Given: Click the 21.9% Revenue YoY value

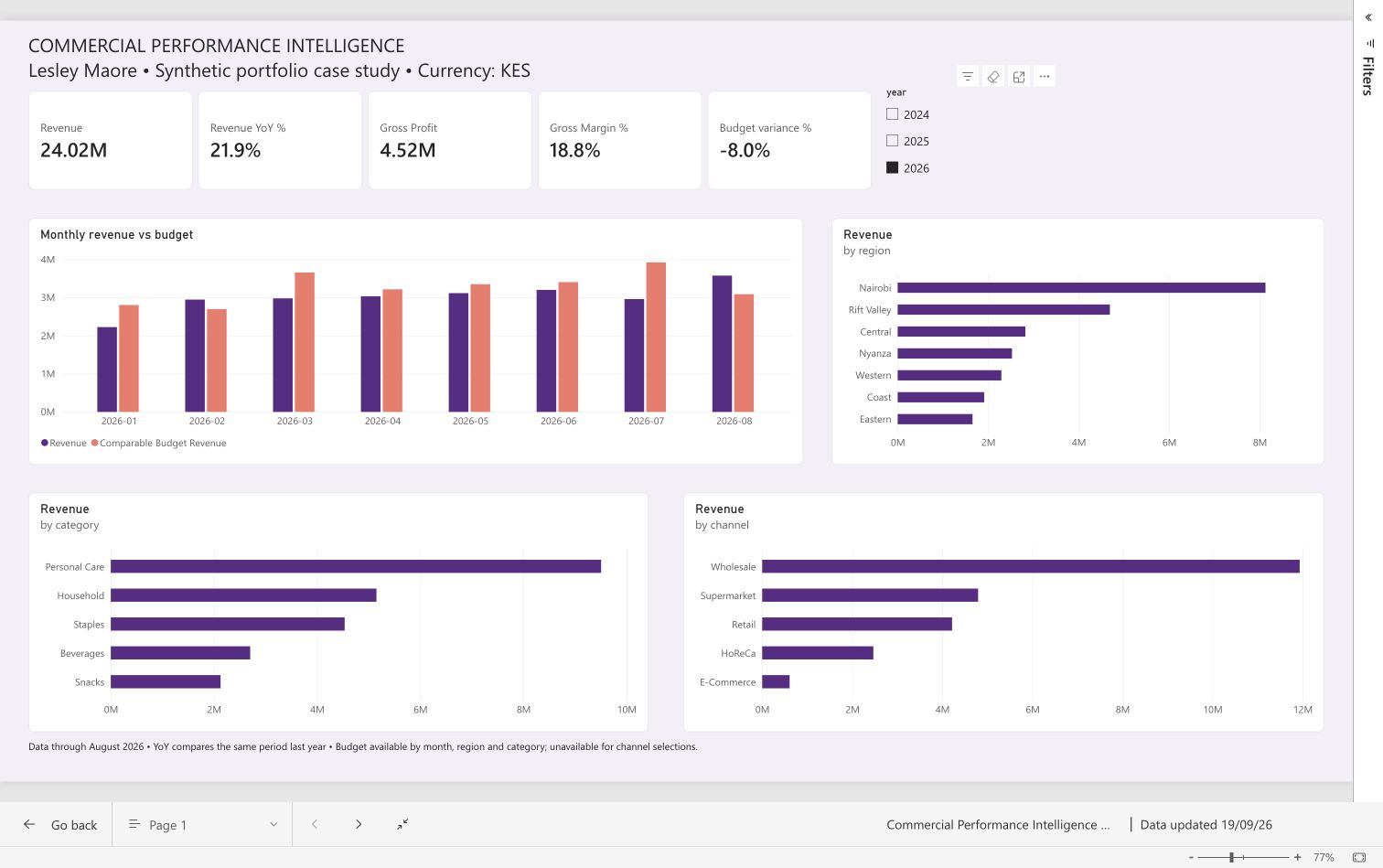Looking at the screenshot, I should pos(235,150).
